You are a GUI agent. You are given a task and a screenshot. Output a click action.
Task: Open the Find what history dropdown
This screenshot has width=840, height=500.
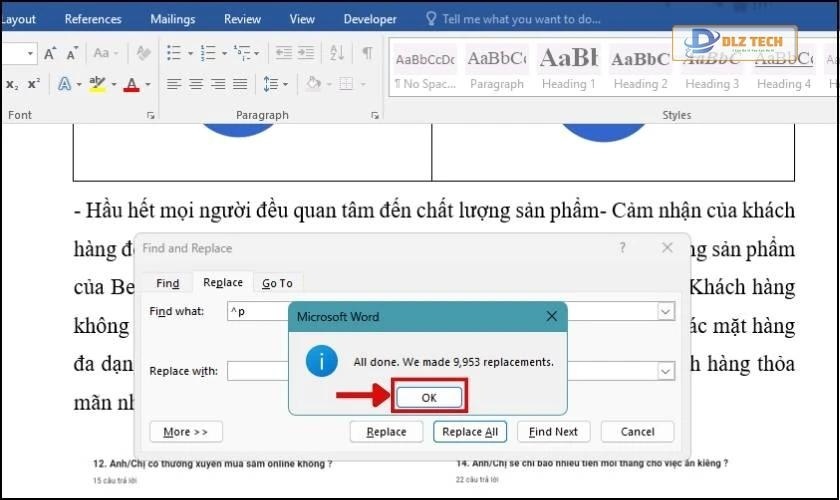pyautogui.click(x=666, y=312)
